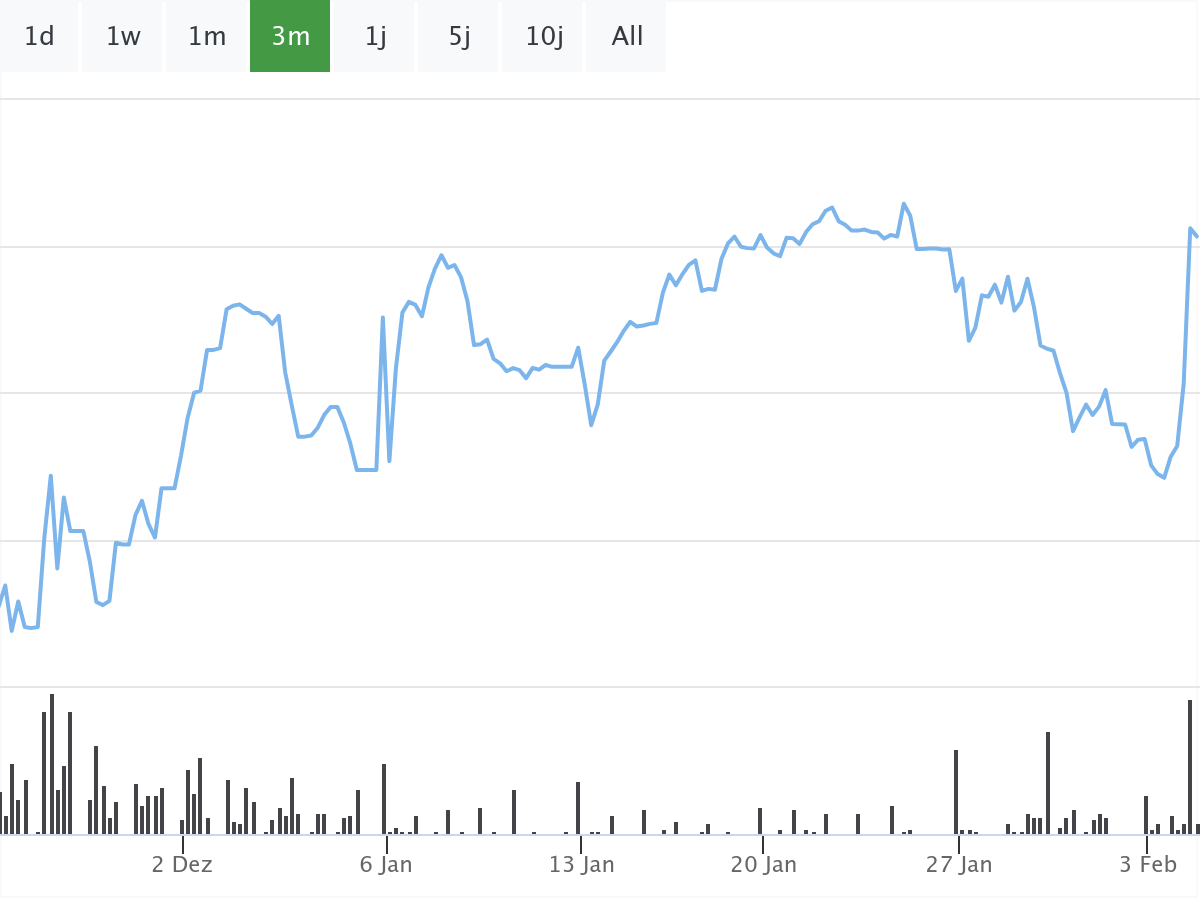Click the "6 Jan" date axis label
Viewport: 1200px width, 900px height.
point(386,864)
